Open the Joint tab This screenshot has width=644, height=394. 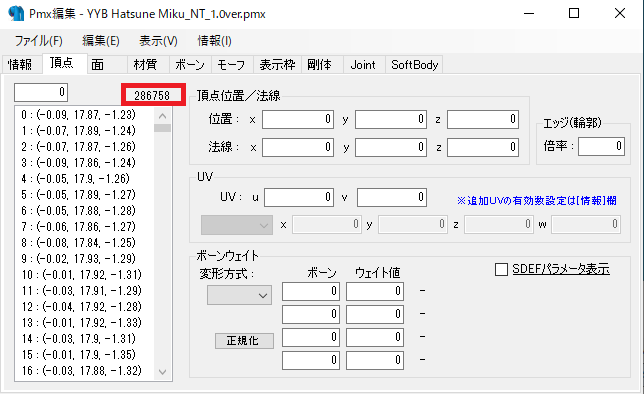click(363, 65)
